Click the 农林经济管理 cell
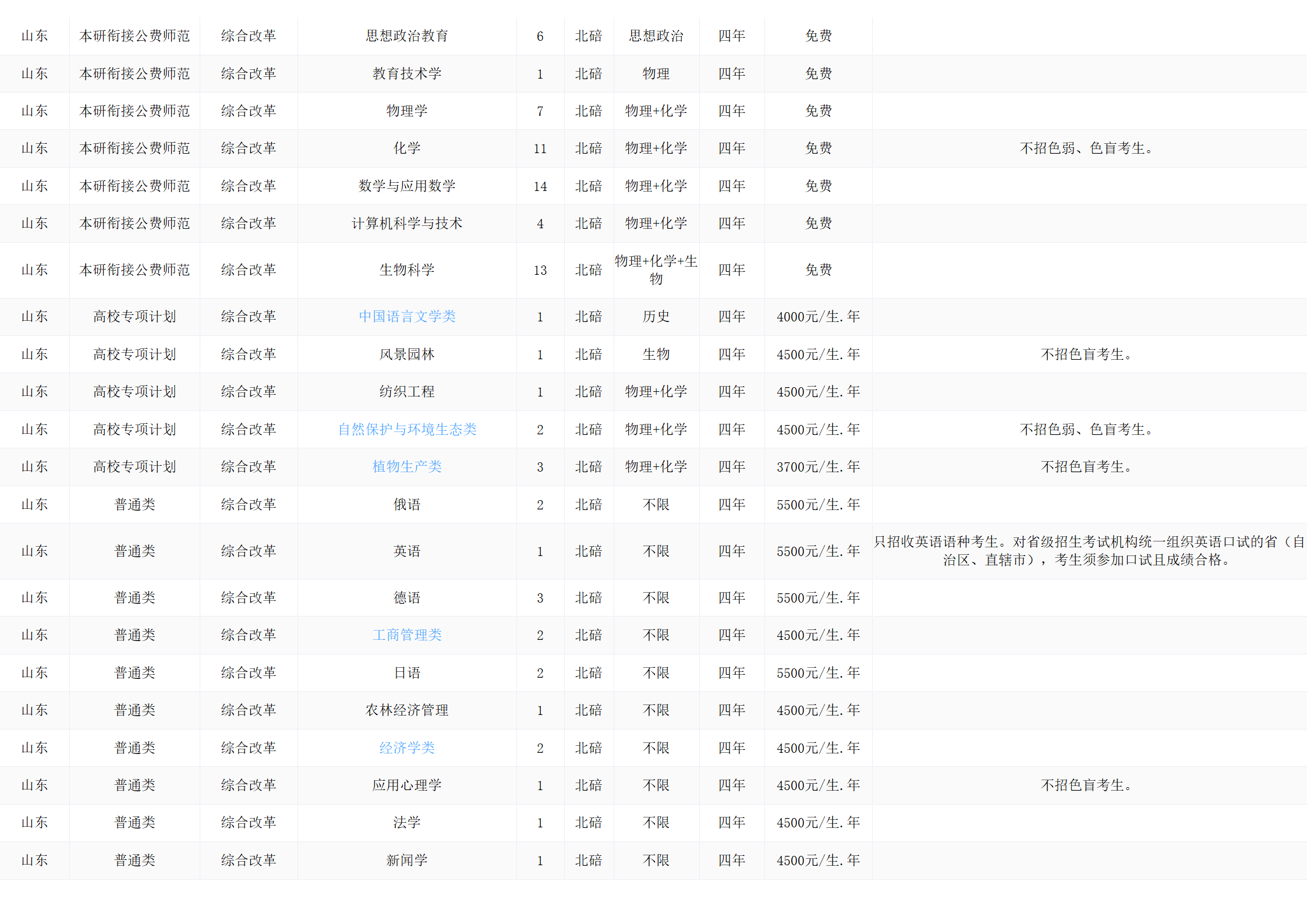Image resolution: width=1307 pixels, height=924 pixels. 407,710
